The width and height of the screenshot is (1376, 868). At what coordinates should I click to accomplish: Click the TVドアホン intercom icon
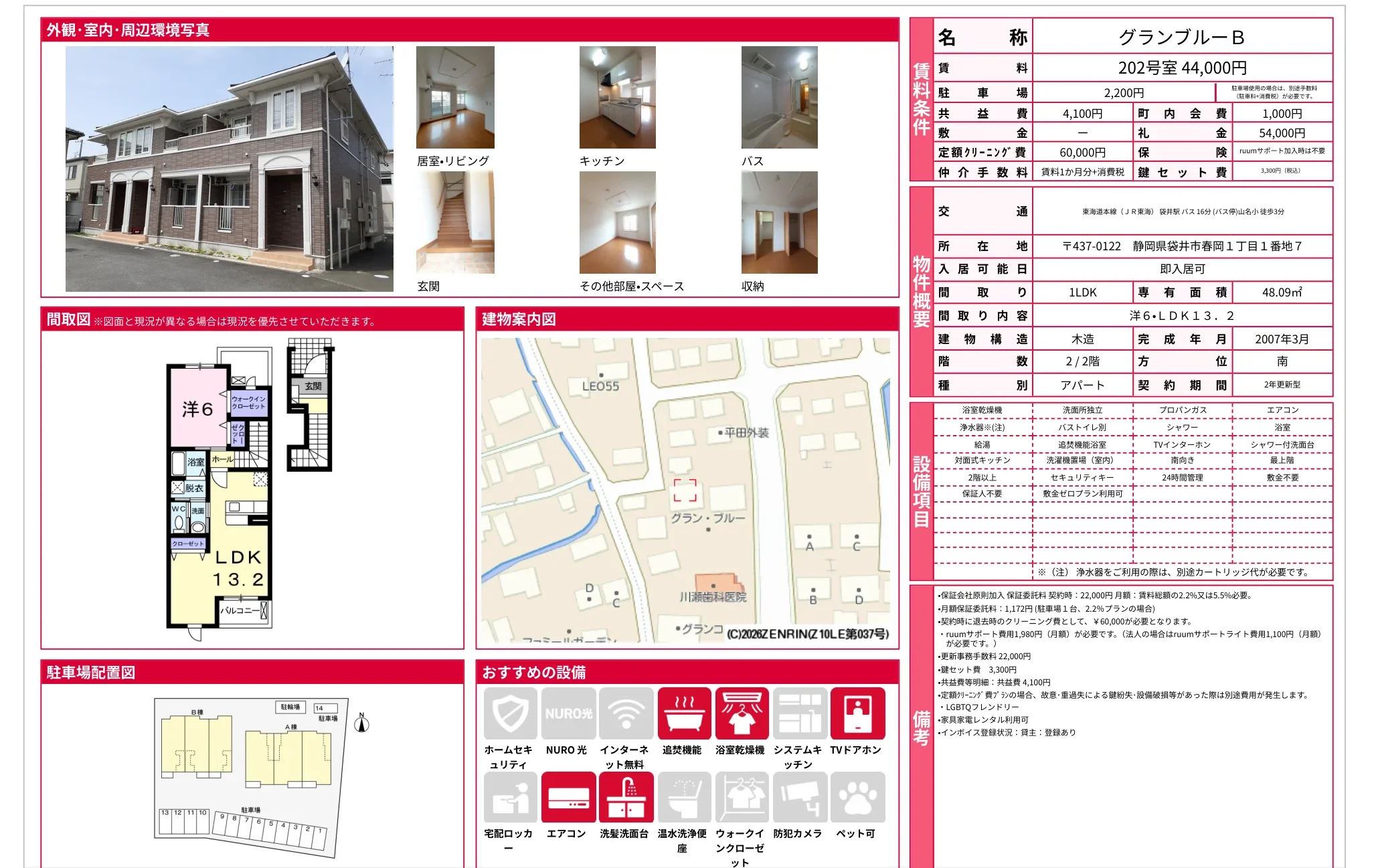tap(857, 713)
